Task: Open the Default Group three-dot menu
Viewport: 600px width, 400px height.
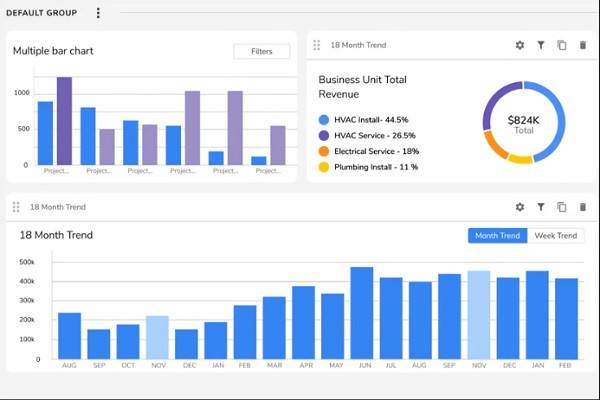Action: [98, 13]
